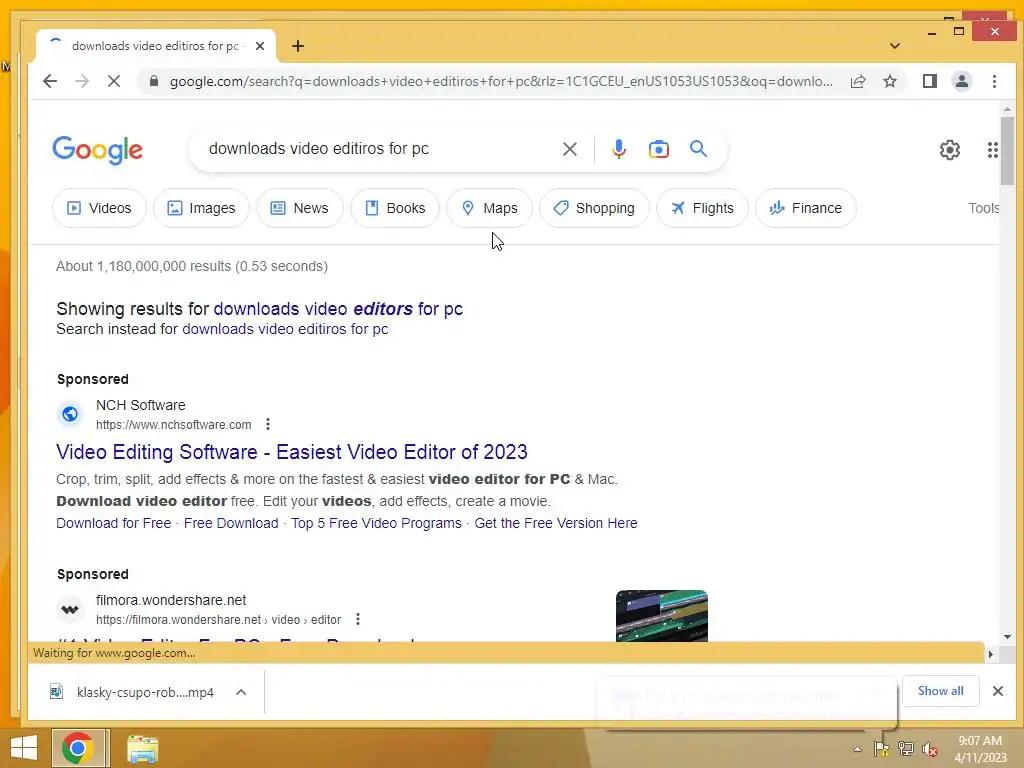The height and width of the screenshot is (768, 1024).
Task: Open site security lock info
Action: point(153,81)
